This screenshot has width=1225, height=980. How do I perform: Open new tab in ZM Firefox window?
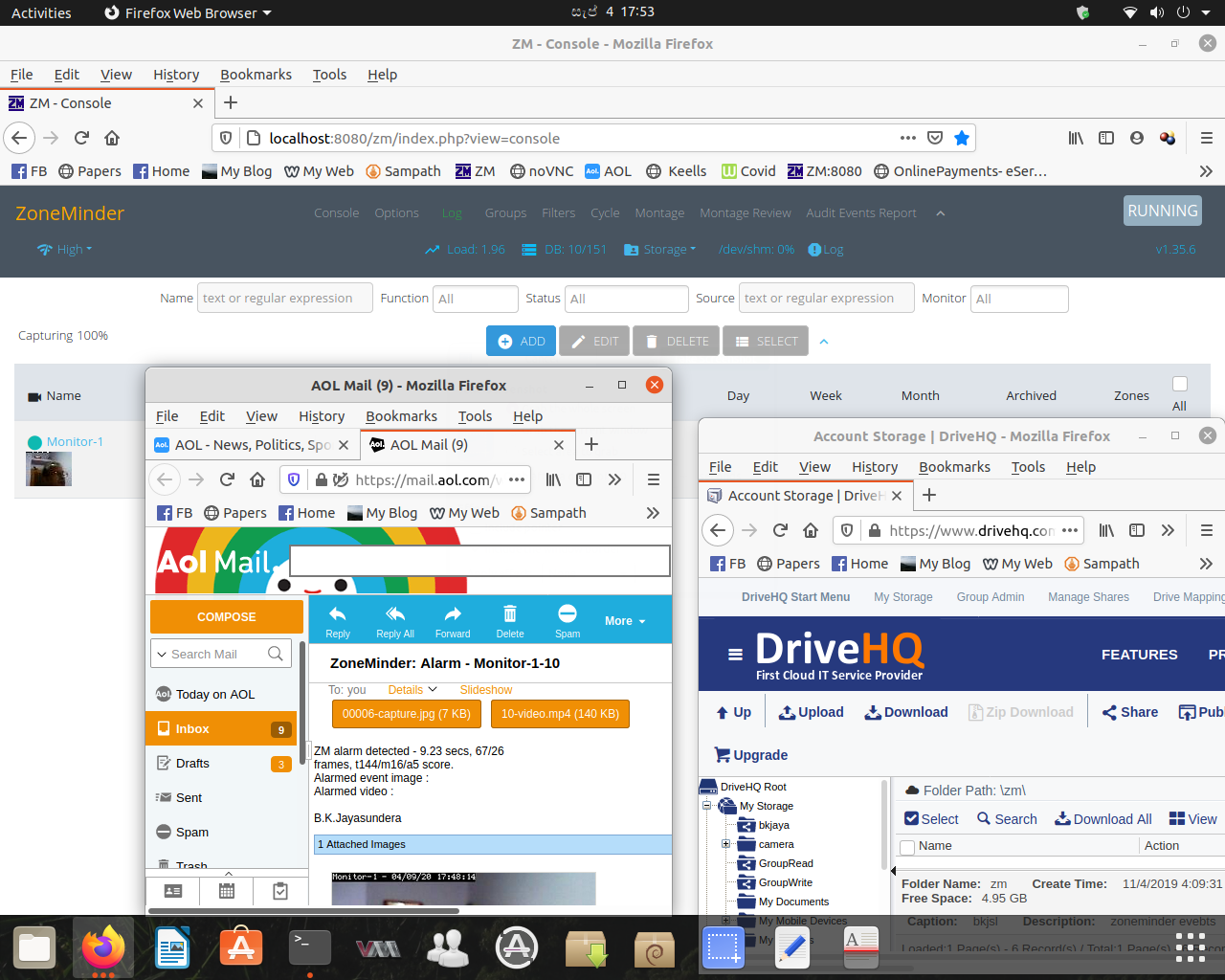coord(231,102)
